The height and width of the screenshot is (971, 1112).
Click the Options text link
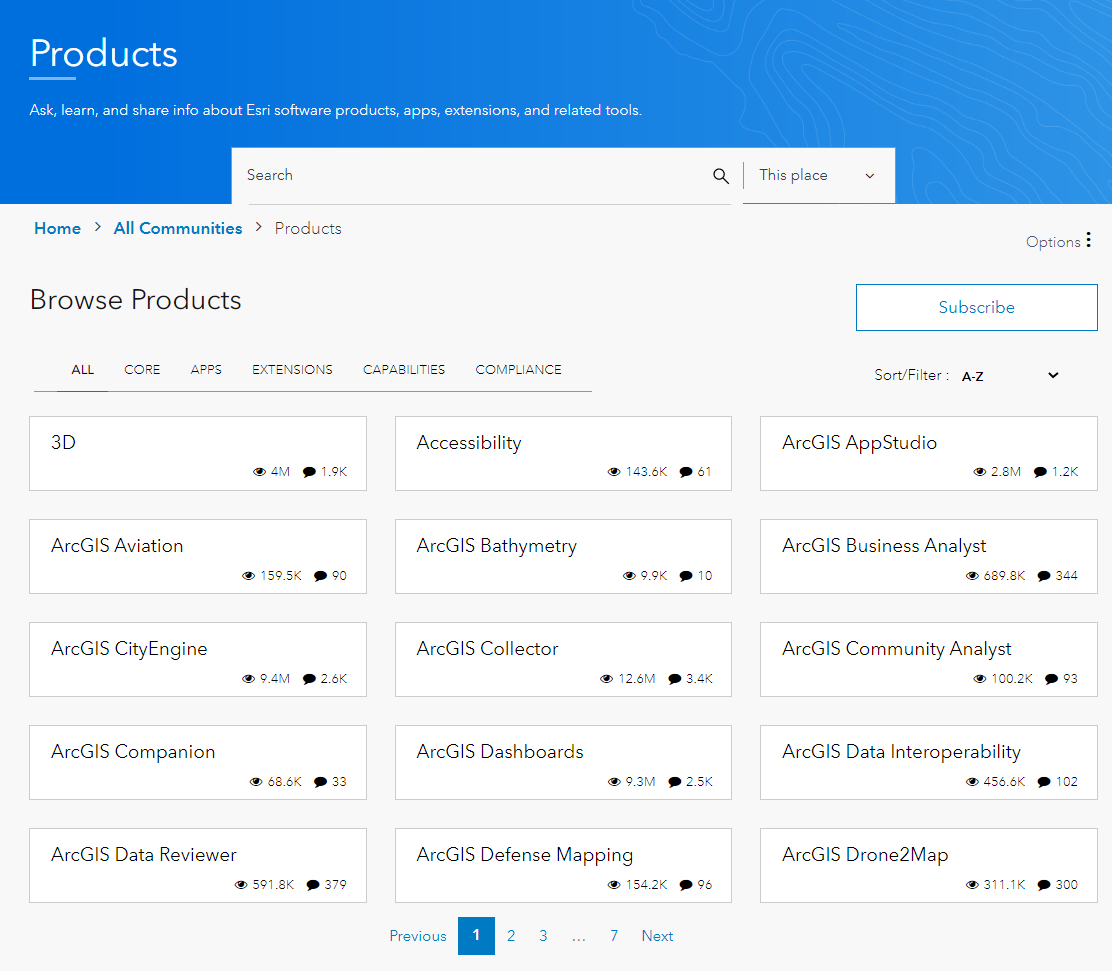1053,242
